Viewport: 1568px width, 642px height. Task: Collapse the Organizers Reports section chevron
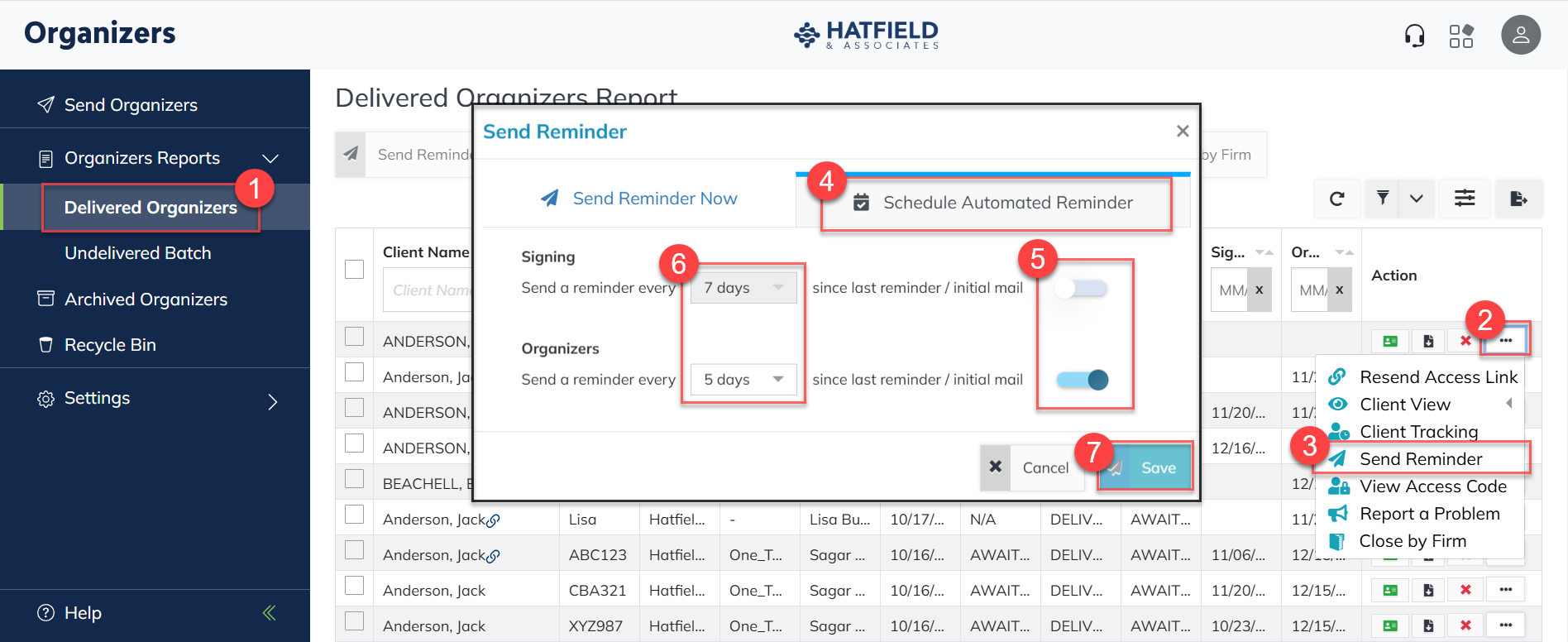tap(270, 158)
